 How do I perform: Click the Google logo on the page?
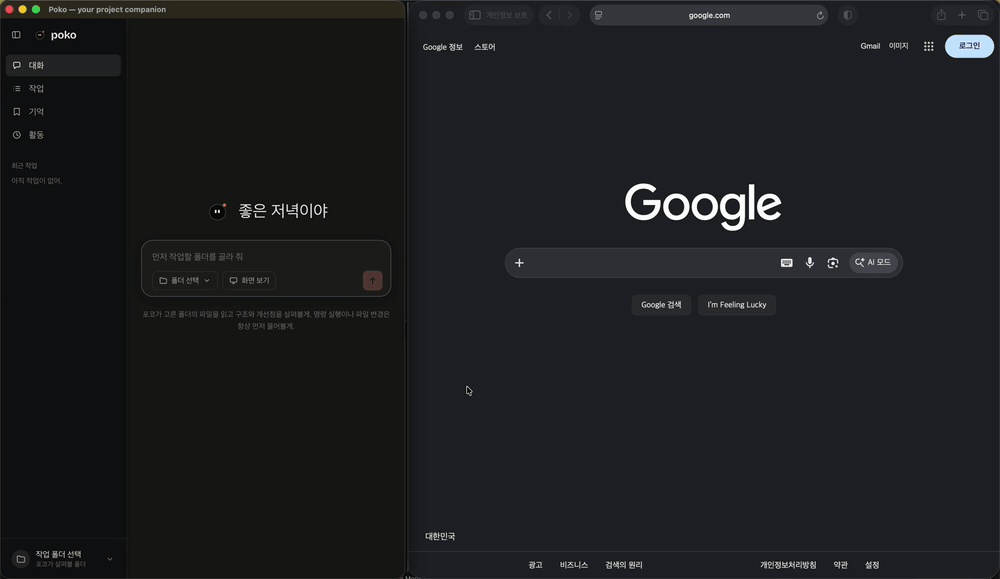(x=703, y=205)
